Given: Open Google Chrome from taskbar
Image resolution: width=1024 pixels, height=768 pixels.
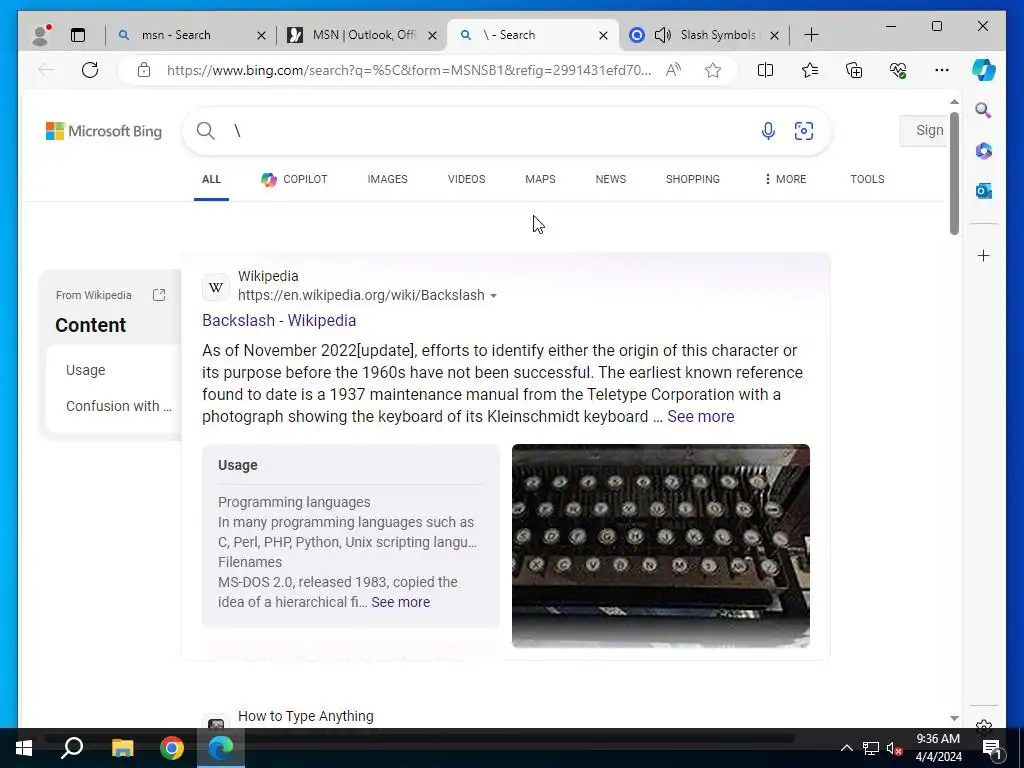Looking at the screenshot, I should coord(172,748).
